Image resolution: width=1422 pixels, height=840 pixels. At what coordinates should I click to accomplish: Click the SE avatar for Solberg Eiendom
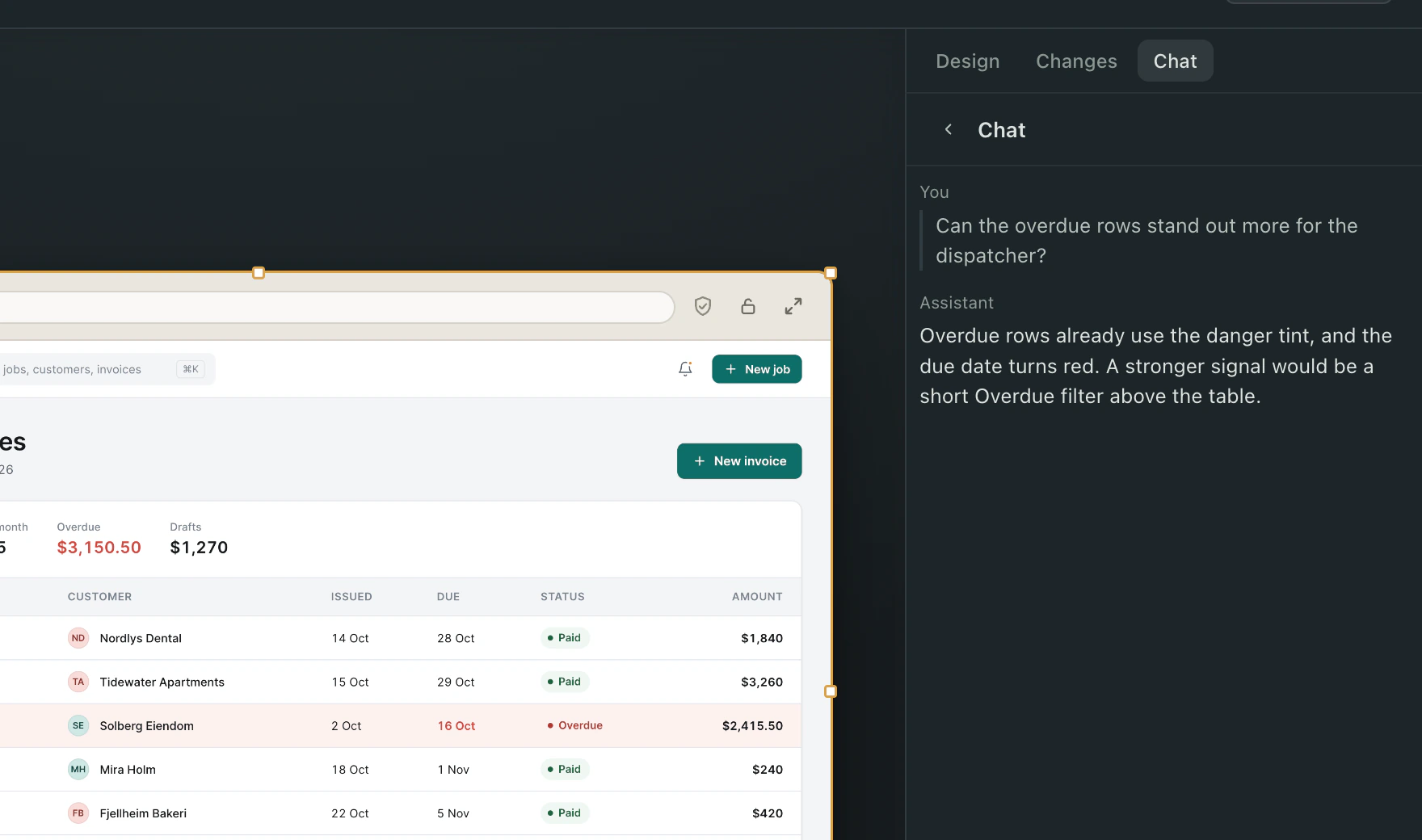[78, 725]
